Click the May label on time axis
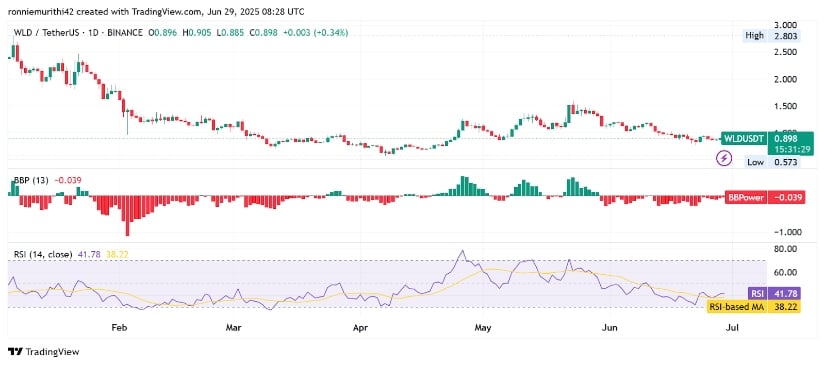This screenshot has width=825, height=365. [482, 329]
